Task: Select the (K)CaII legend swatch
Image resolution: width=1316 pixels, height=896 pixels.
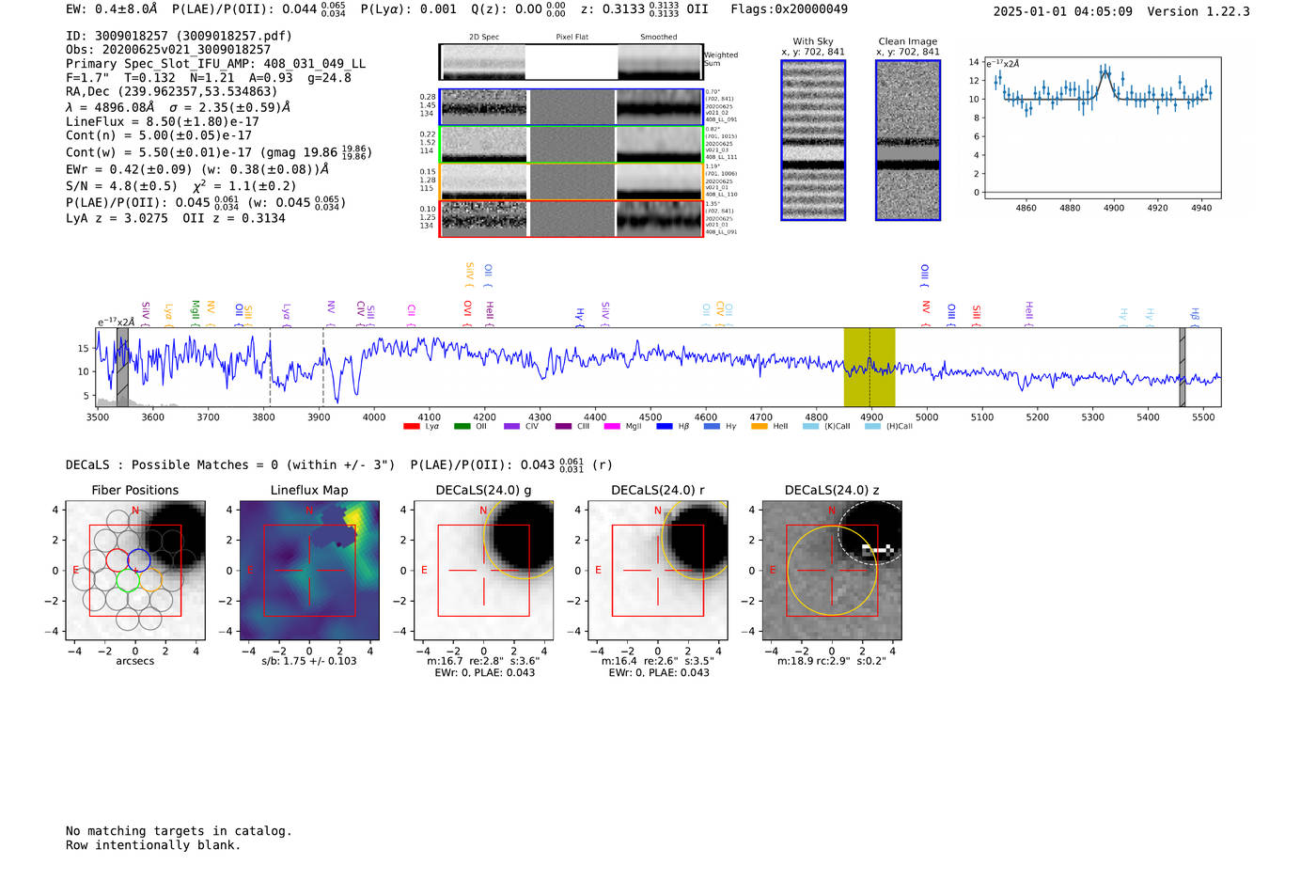Action: point(810,426)
